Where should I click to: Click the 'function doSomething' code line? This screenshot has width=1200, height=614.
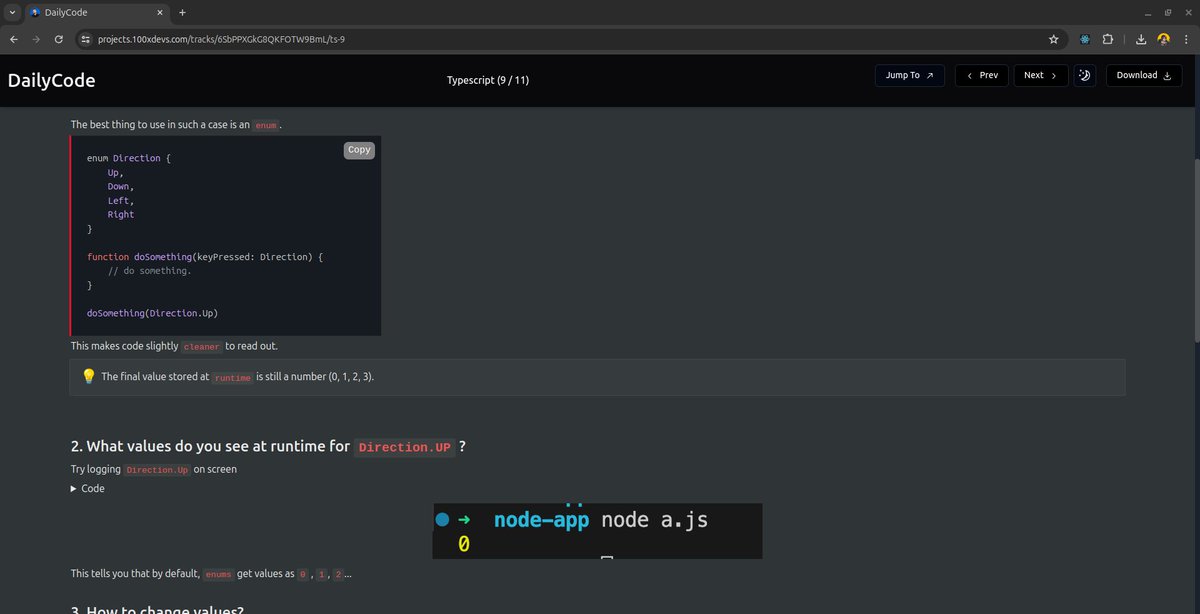(x=205, y=257)
